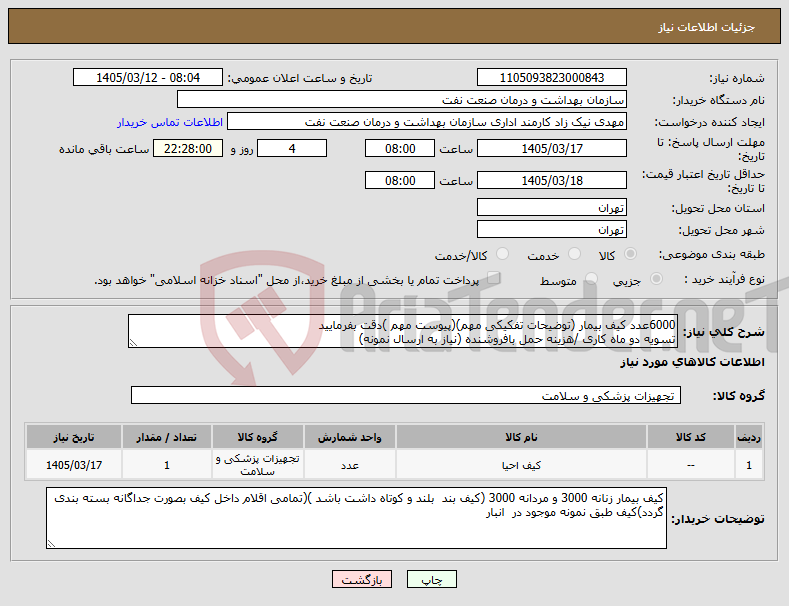Click the گروه کالا table column header
This screenshot has width=789, height=606.
(258, 437)
